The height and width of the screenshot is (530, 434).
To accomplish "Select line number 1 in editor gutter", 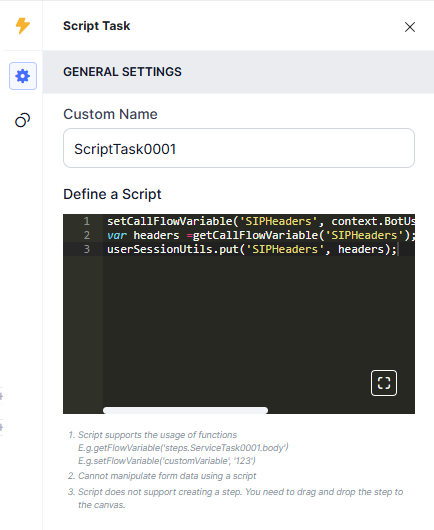I will tap(87, 221).
